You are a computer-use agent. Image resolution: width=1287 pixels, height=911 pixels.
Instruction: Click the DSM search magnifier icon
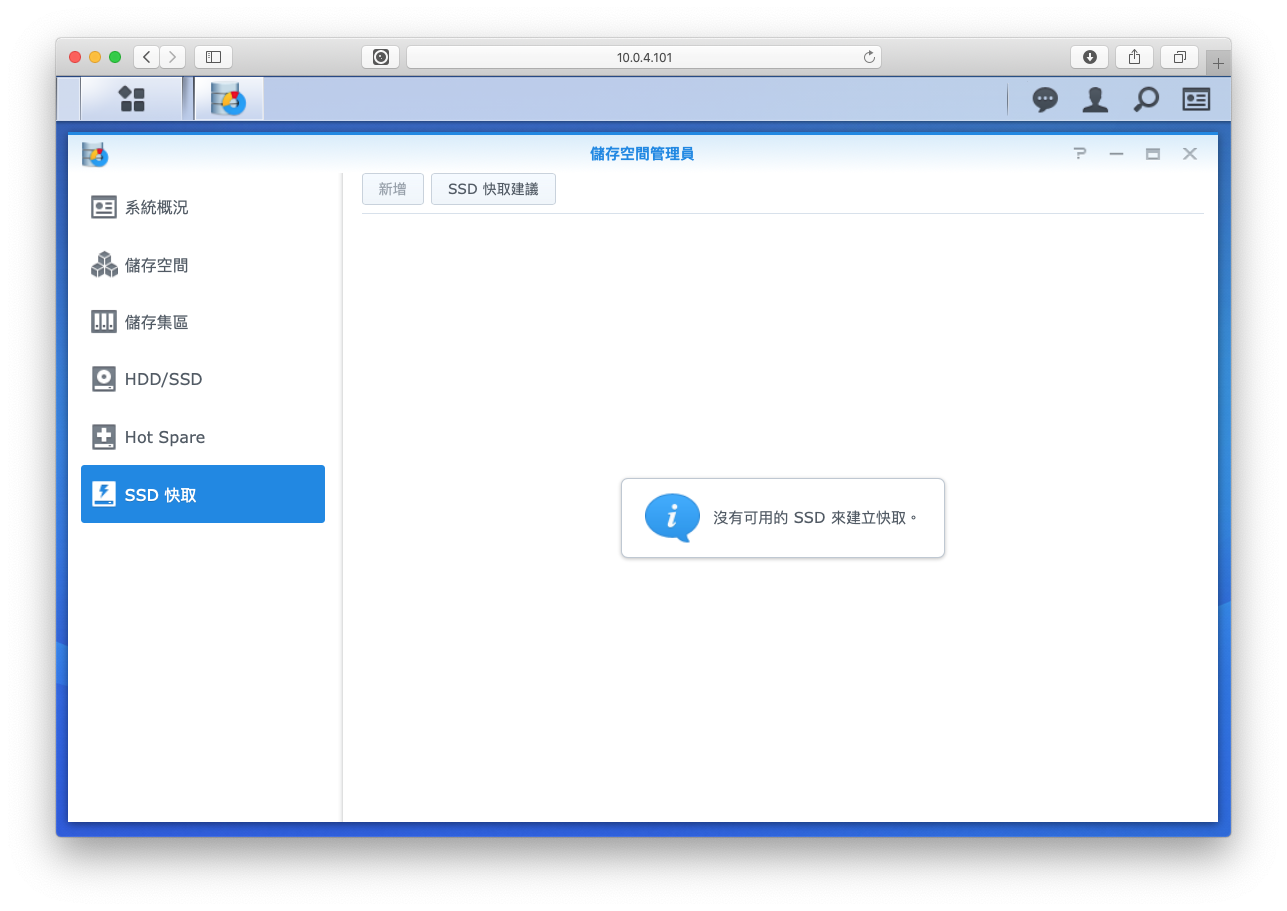(1146, 99)
